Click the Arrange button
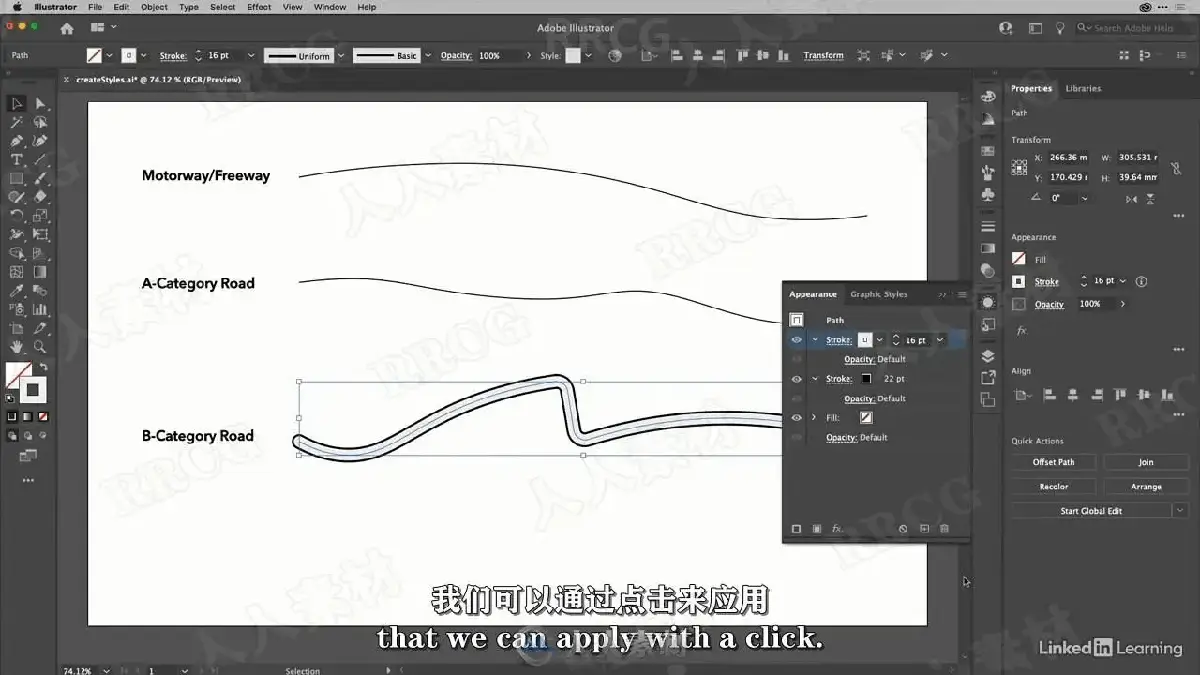Viewport: 1200px width, 675px height. pos(1146,486)
